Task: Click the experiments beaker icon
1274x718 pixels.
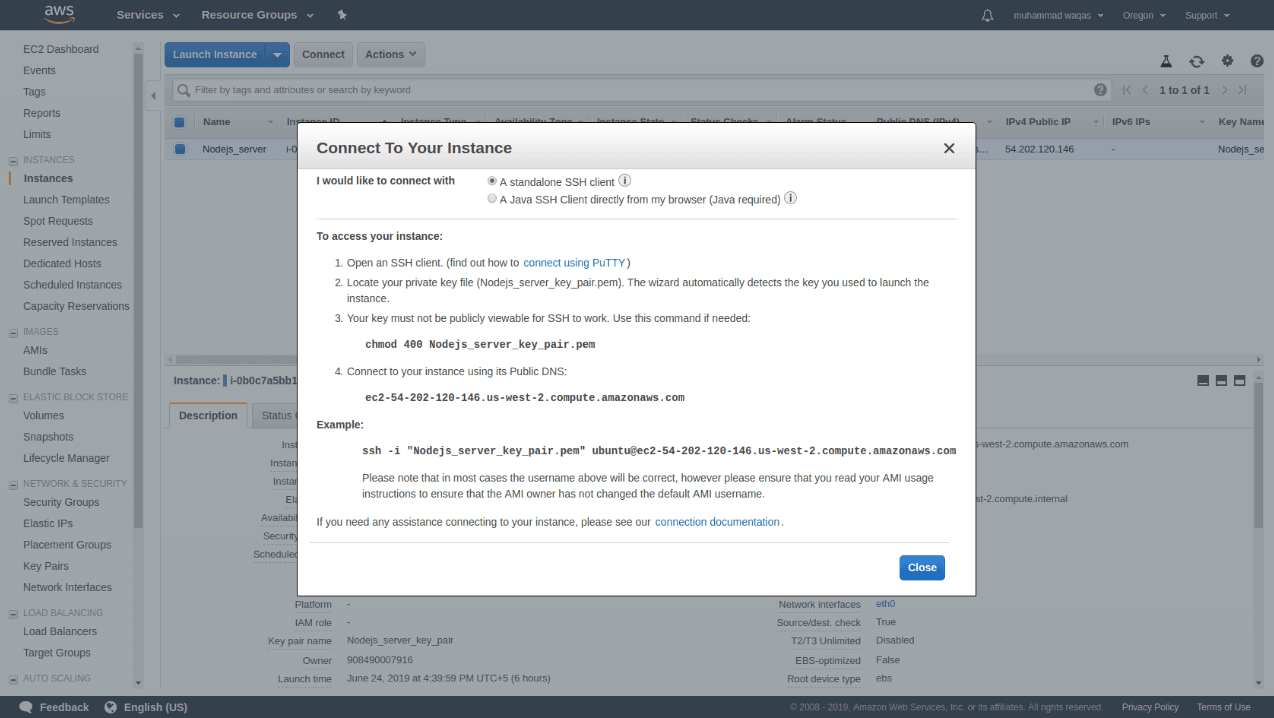Action: pyautogui.click(x=1166, y=61)
